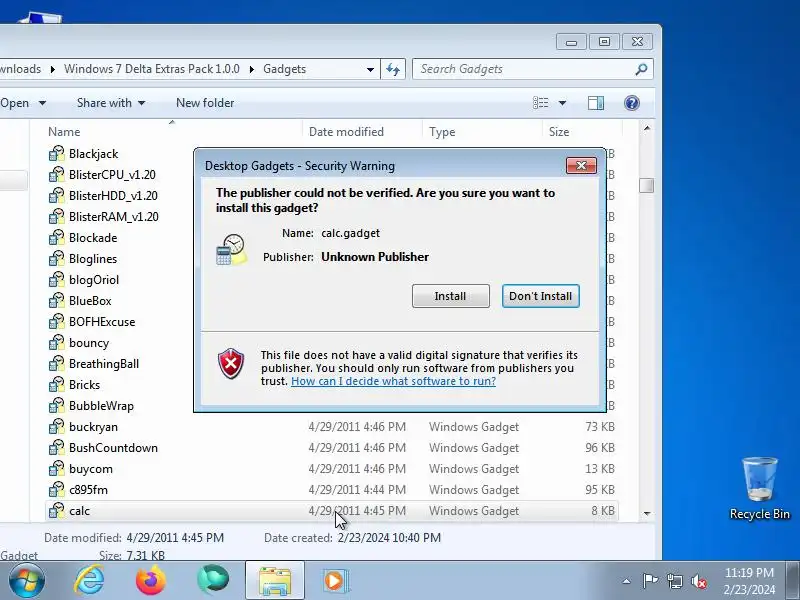Sort files by the Size column header
The height and width of the screenshot is (600, 800).
[x=559, y=132]
